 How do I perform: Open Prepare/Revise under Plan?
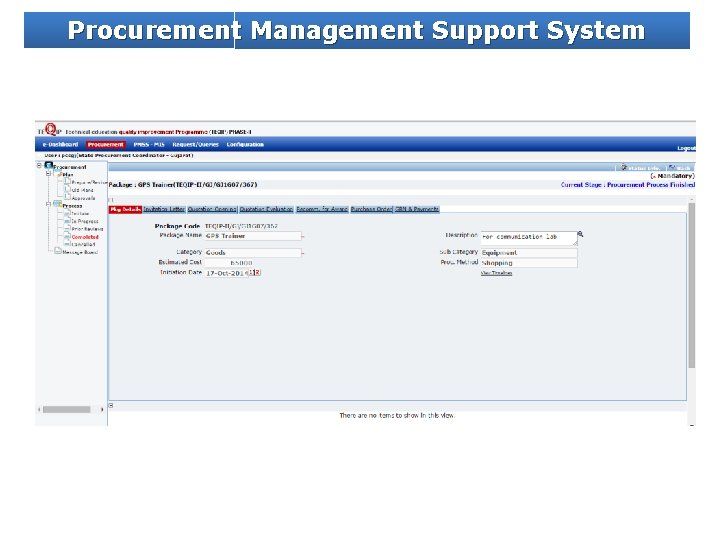pos(89,182)
